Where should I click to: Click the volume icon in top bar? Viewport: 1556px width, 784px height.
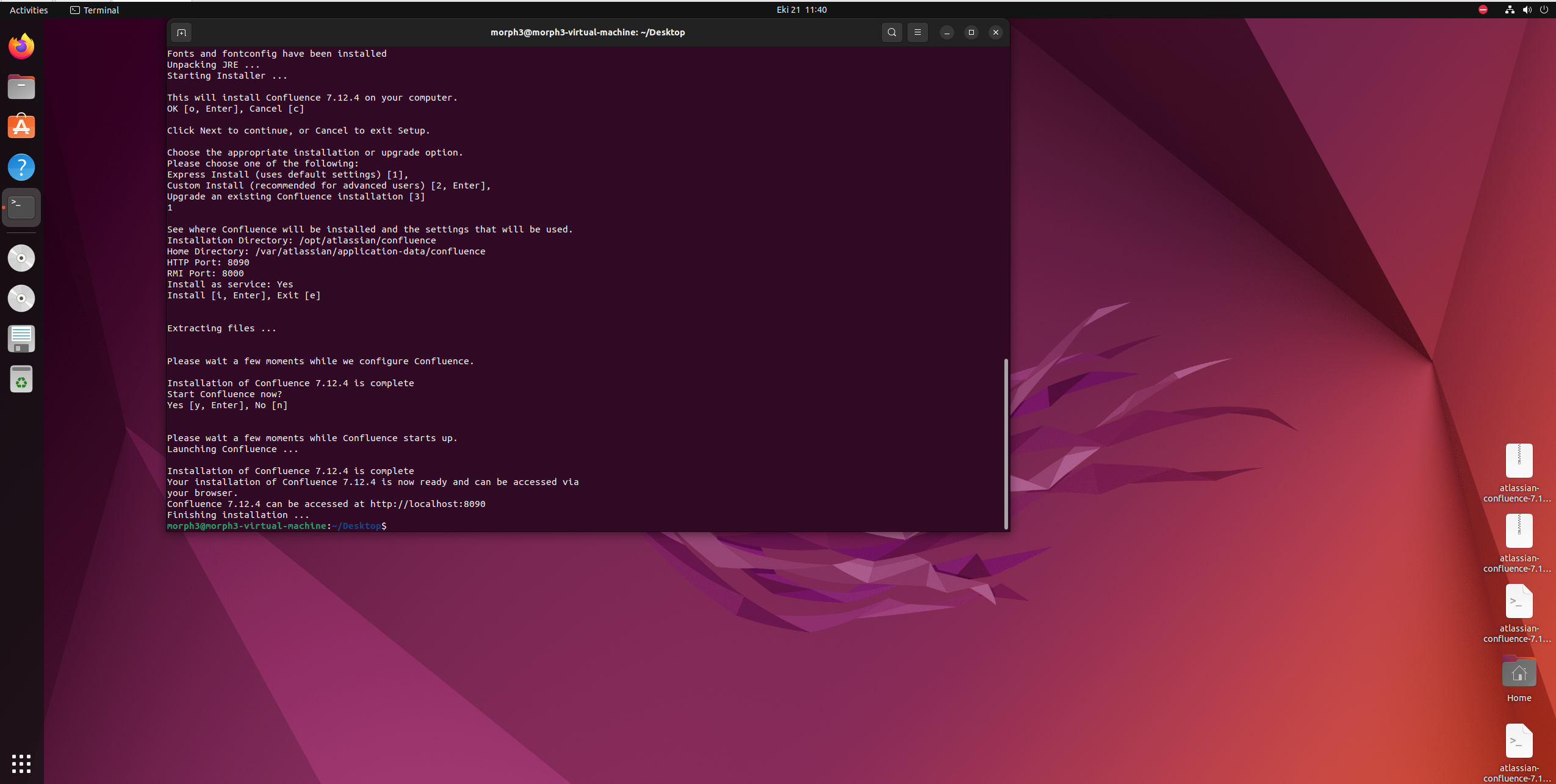(x=1527, y=10)
